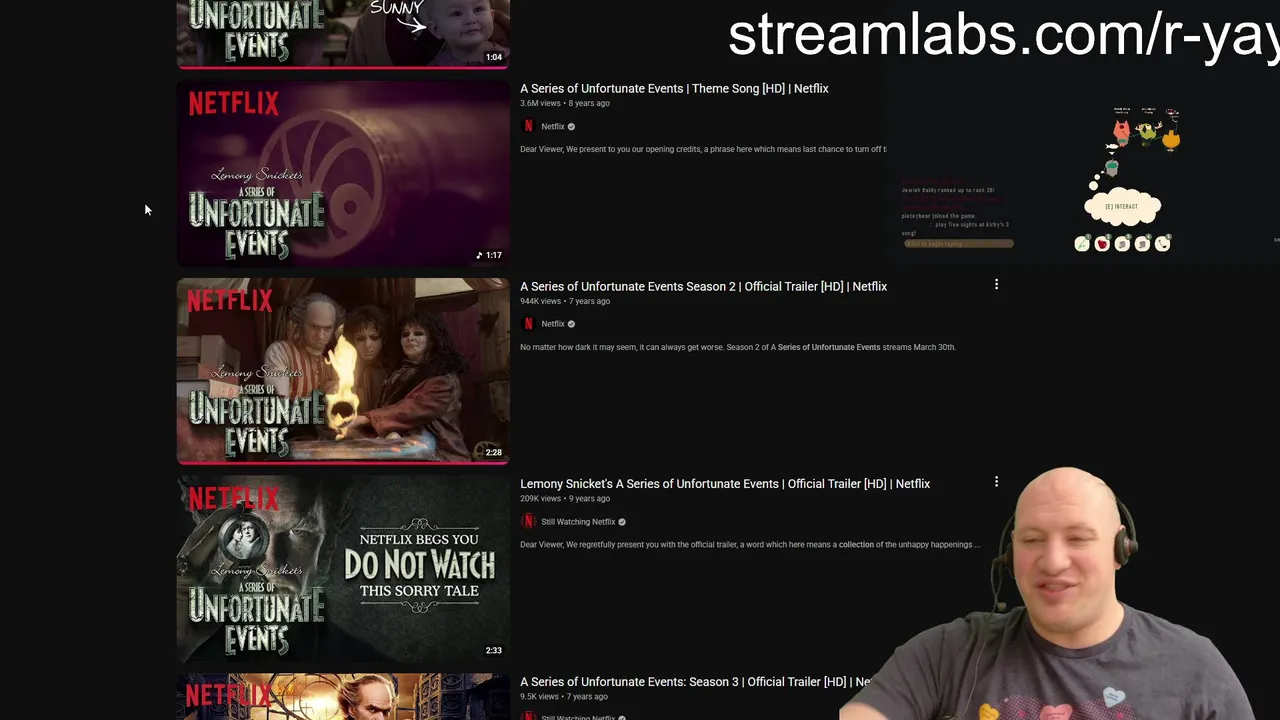1280x720 pixels.
Task: Open the Netflix channel name under Theme Song
Action: (x=553, y=127)
